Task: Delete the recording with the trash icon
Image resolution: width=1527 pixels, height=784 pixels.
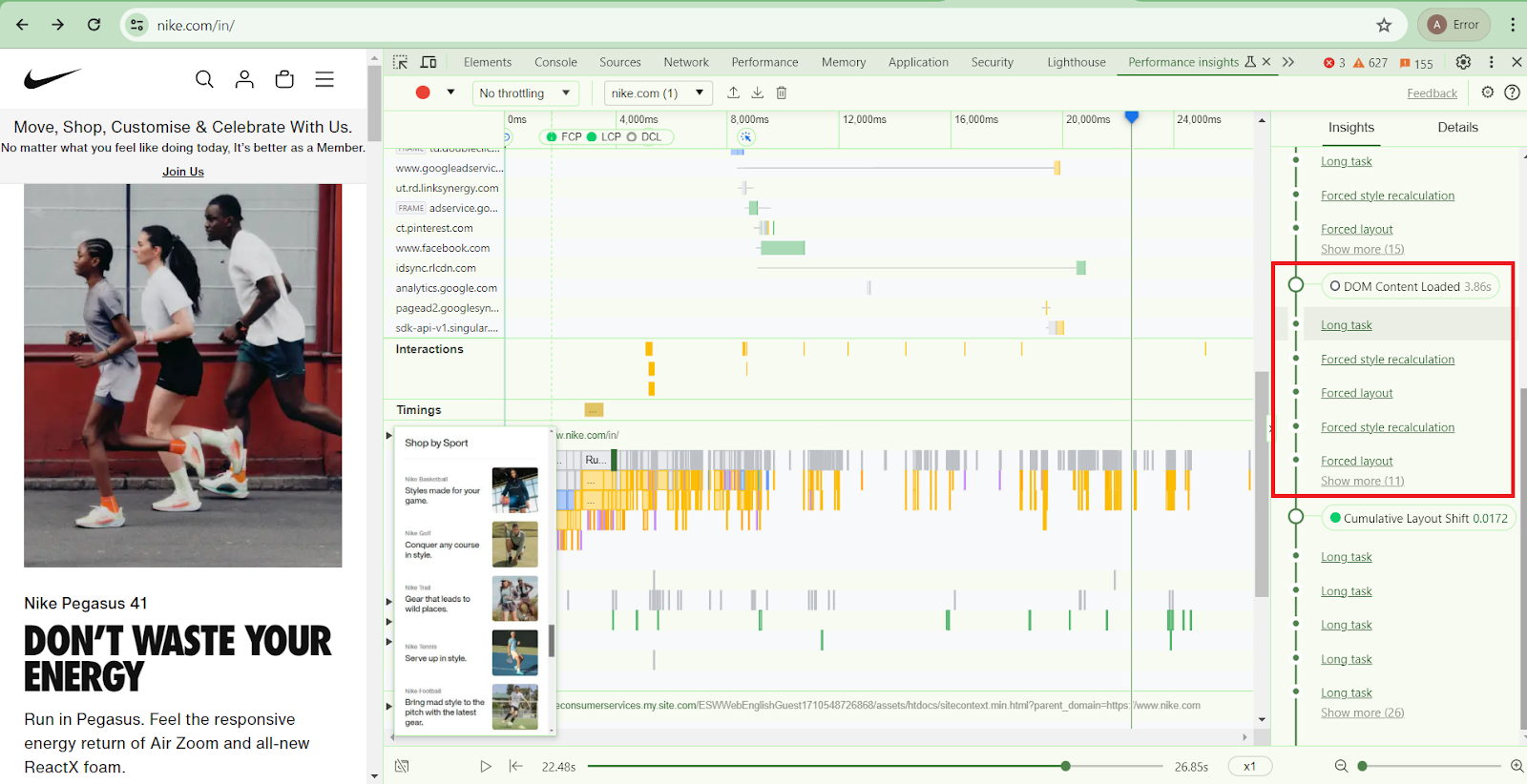Action: (781, 93)
